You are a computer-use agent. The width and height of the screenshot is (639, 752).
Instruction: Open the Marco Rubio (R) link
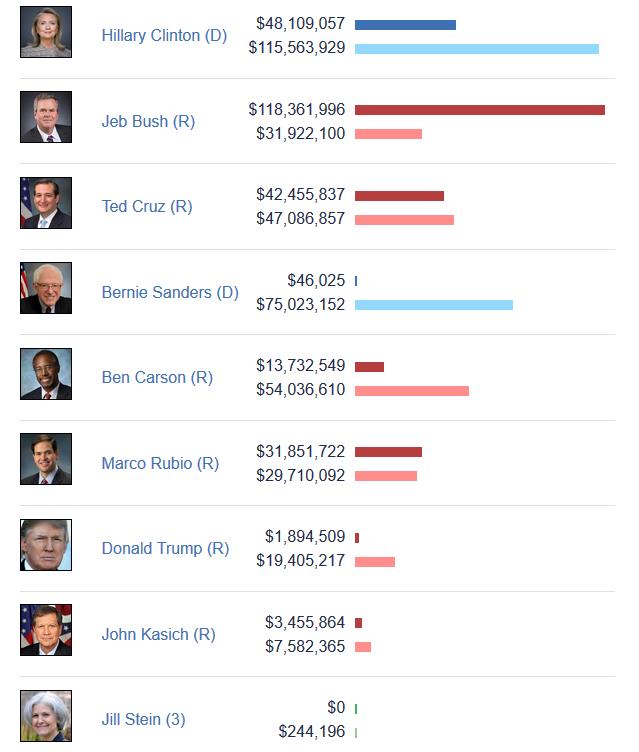pyautogui.click(x=160, y=464)
